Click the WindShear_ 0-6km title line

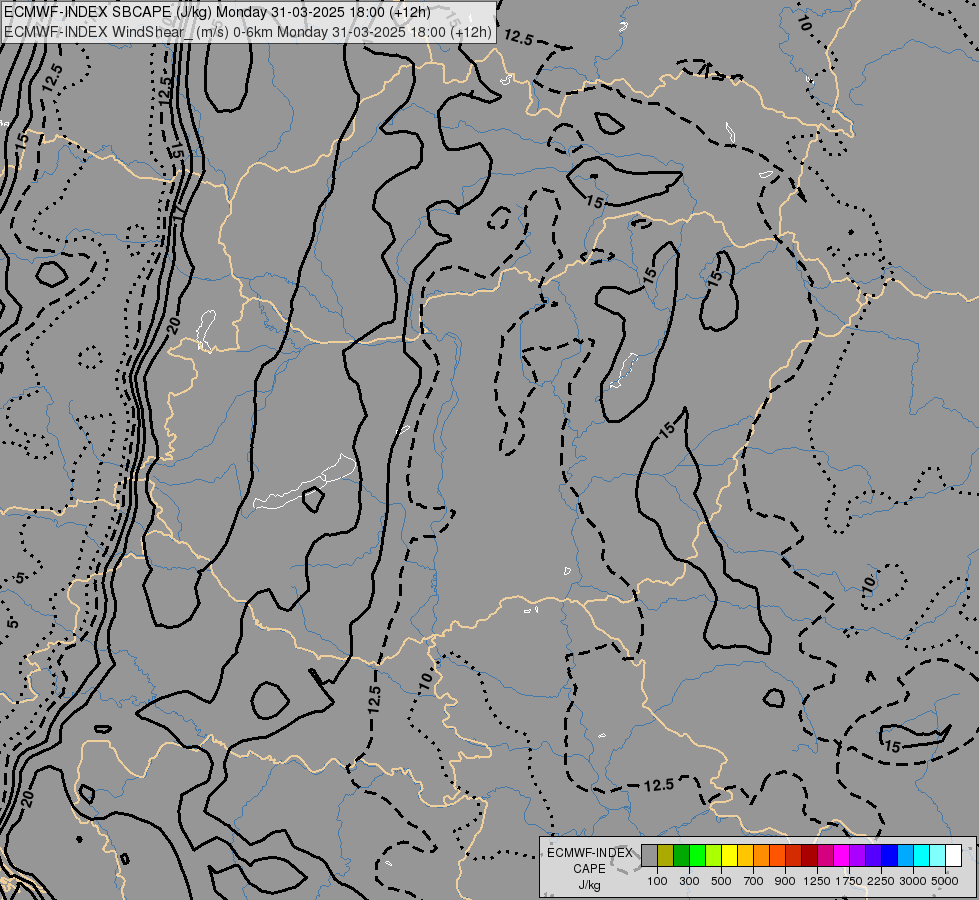pos(248,32)
